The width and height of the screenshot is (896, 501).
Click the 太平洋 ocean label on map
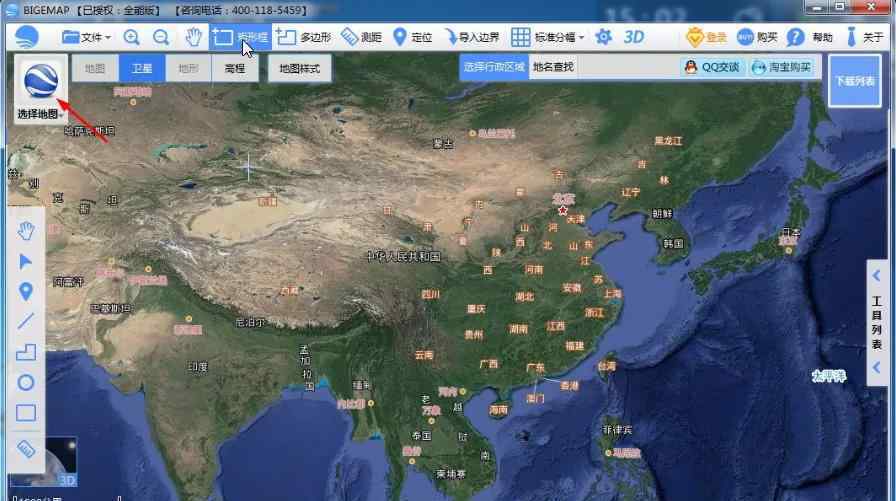(x=829, y=376)
